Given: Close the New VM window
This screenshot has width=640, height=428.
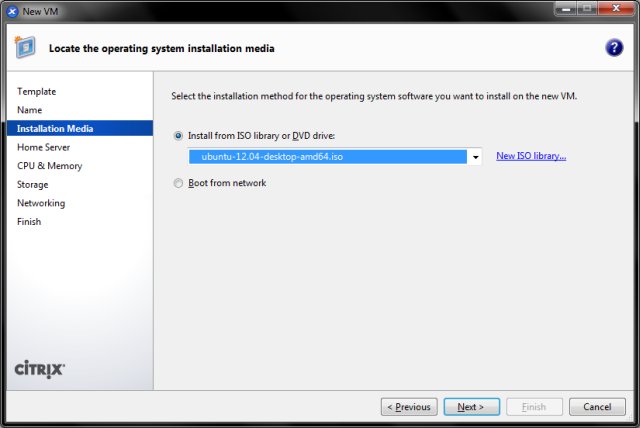Looking at the screenshot, I should (616, 9).
